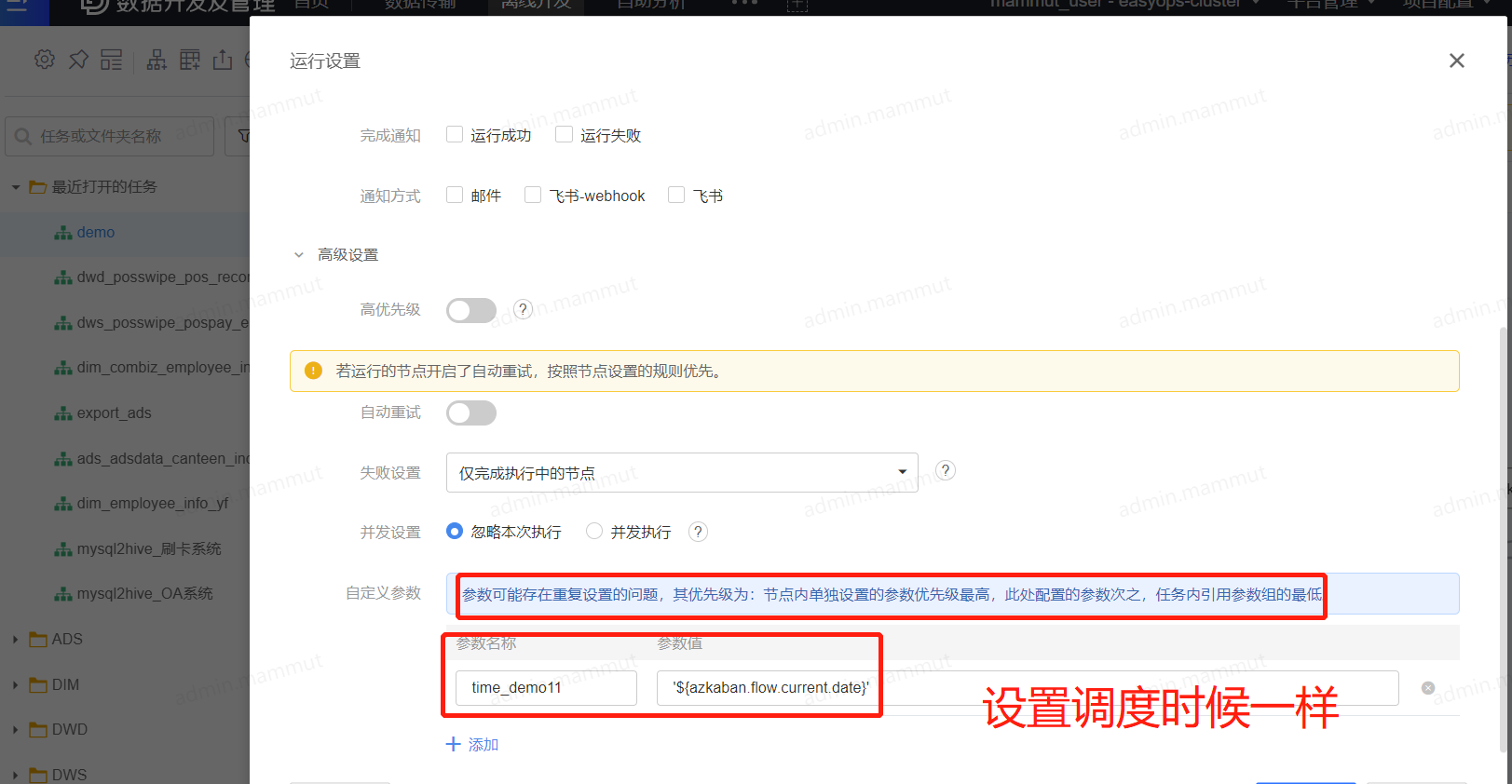The height and width of the screenshot is (784, 1512).
Task: Select 忽略本次执行 radio option
Action: (x=455, y=531)
